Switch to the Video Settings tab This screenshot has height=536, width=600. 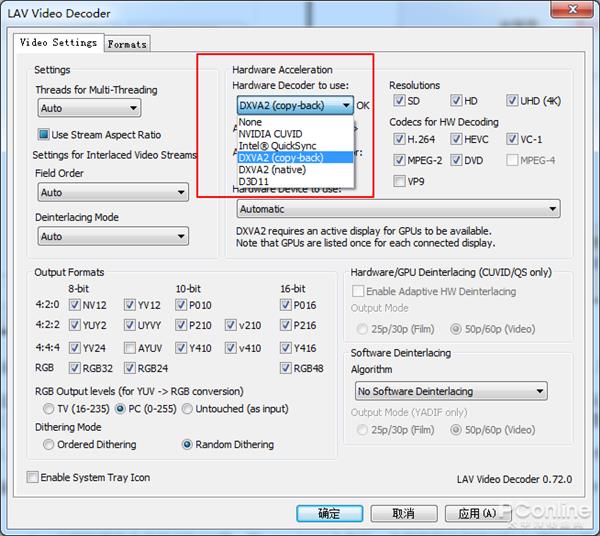(x=59, y=43)
